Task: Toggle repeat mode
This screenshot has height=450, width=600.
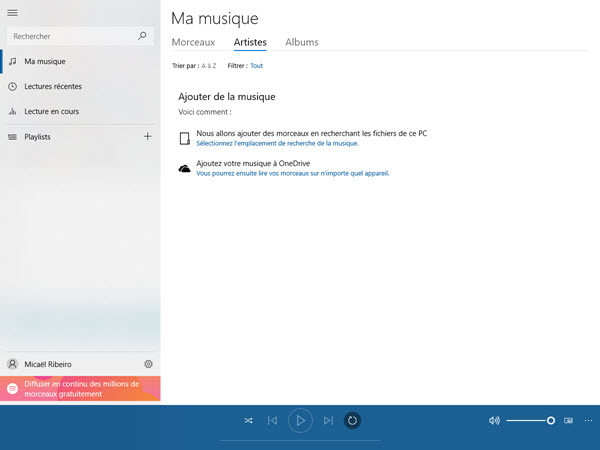Action: tap(352, 421)
